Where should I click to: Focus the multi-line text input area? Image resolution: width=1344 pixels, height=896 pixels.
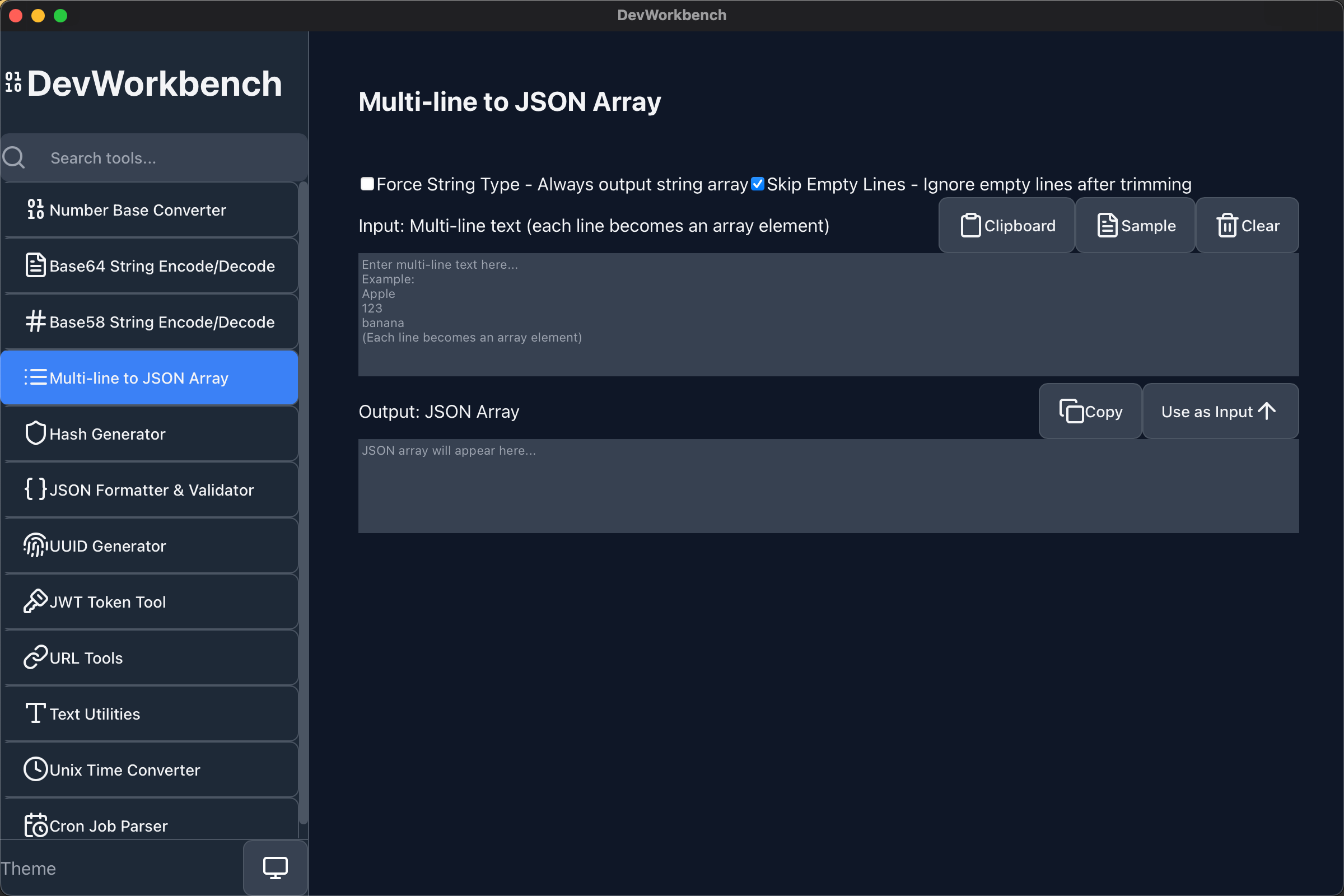[x=829, y=314]
